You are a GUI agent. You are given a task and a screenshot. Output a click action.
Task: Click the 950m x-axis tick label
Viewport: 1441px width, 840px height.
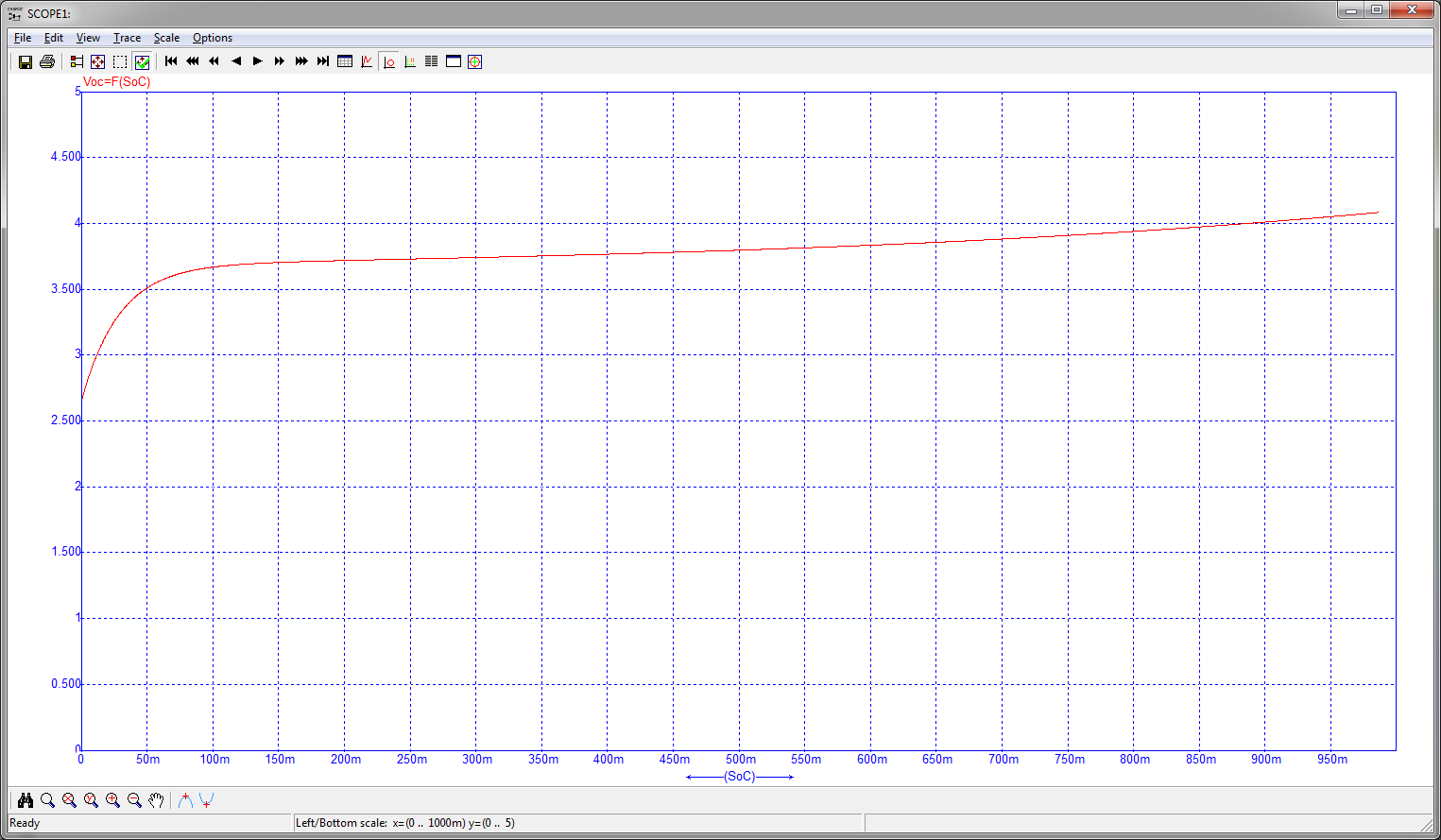[x=1332, y=760]
